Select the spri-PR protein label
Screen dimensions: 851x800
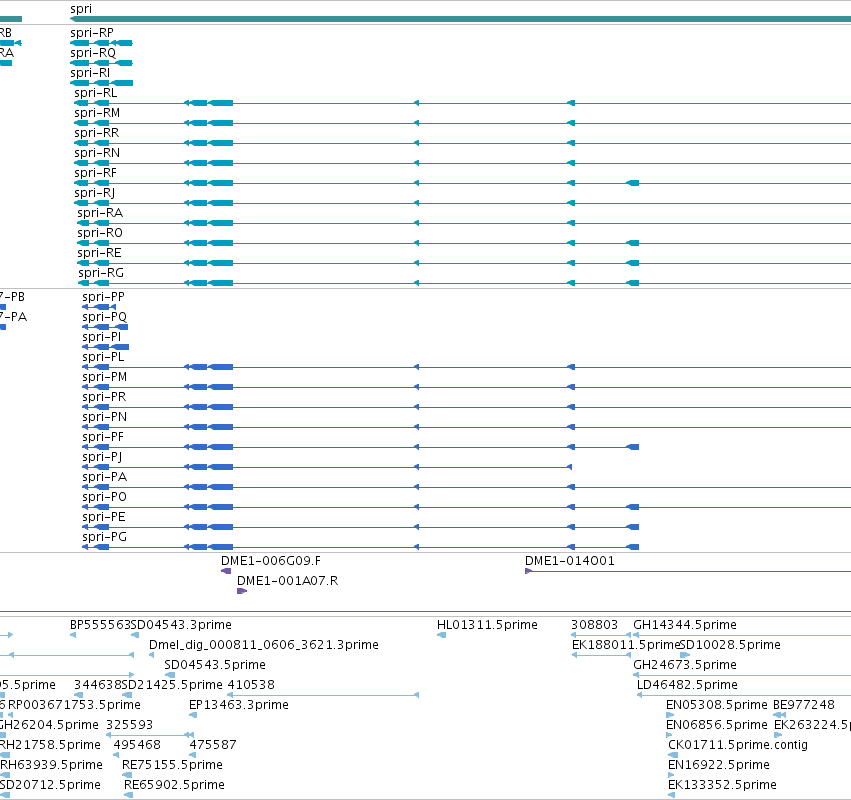click(104, 397)
